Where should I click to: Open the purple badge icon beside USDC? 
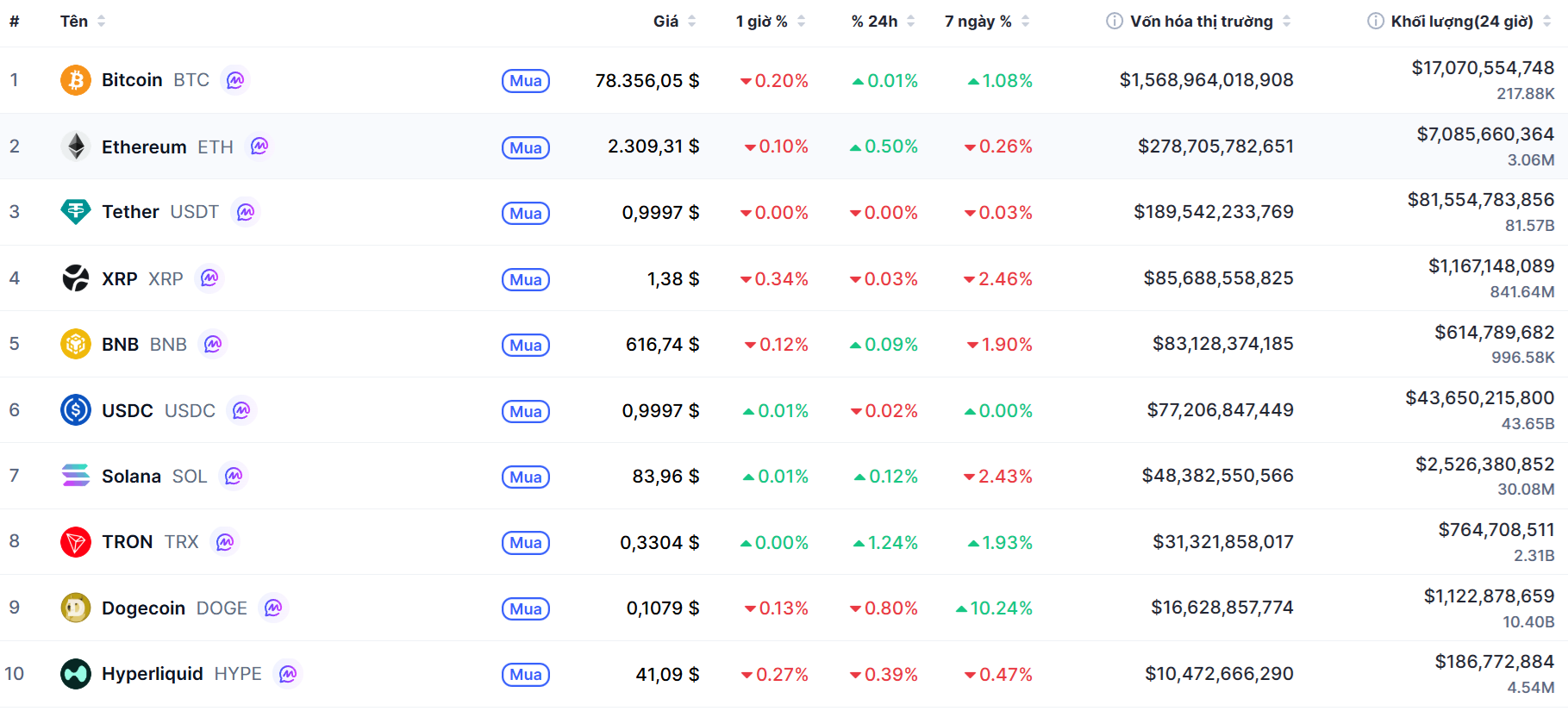click(x=241, y=410)
